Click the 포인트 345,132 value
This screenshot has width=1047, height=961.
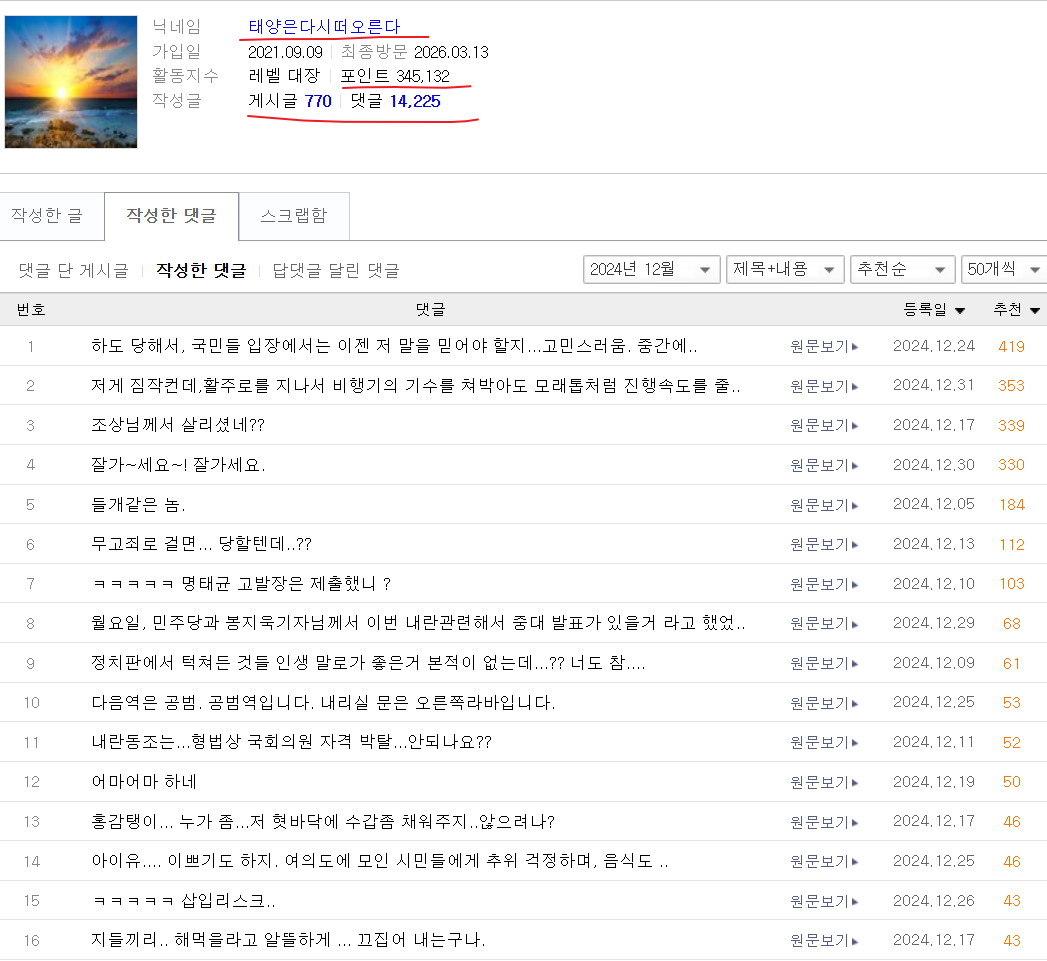(395, 76)
